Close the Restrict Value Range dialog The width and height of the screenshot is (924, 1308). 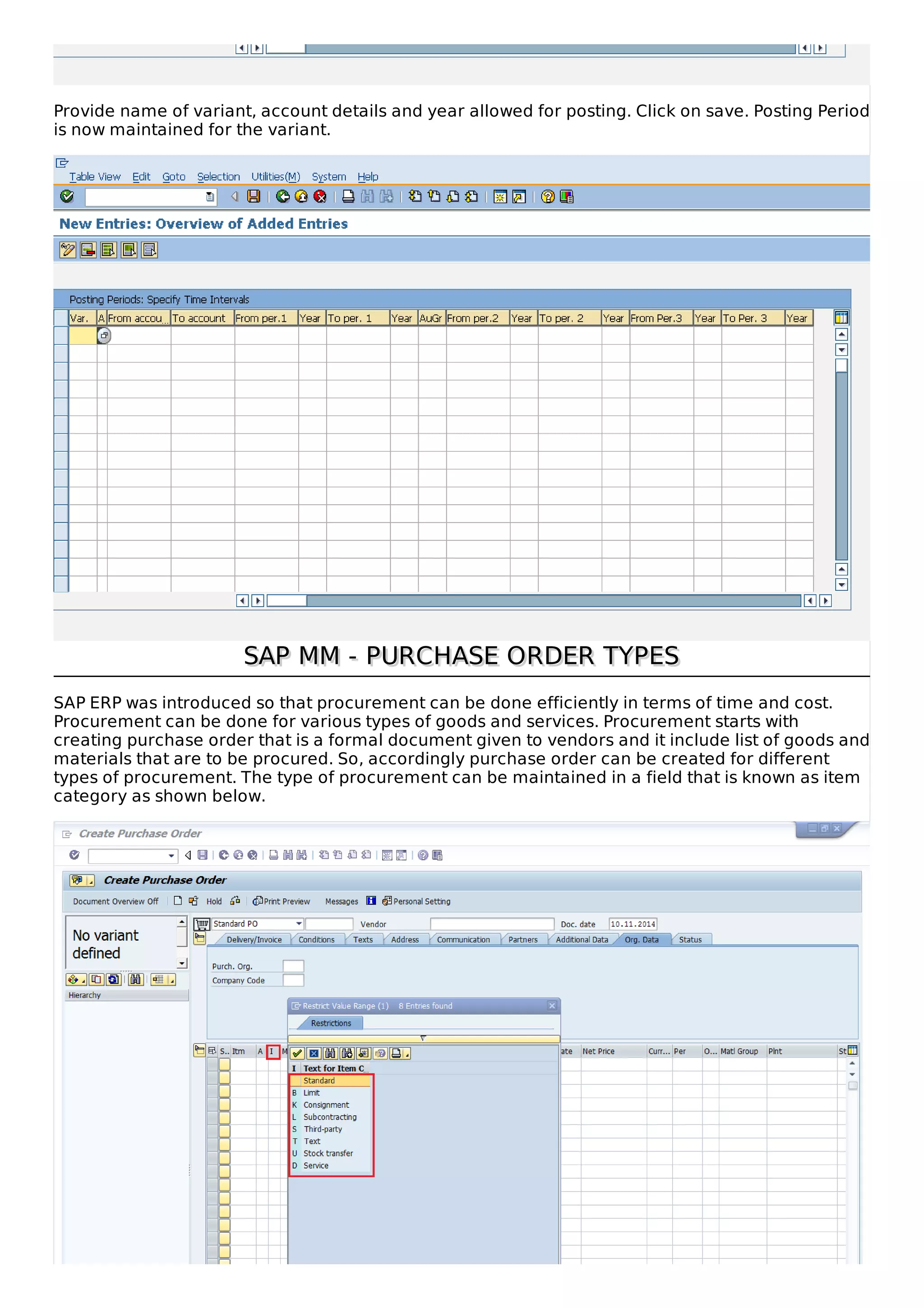click(x=552, y=1006)
